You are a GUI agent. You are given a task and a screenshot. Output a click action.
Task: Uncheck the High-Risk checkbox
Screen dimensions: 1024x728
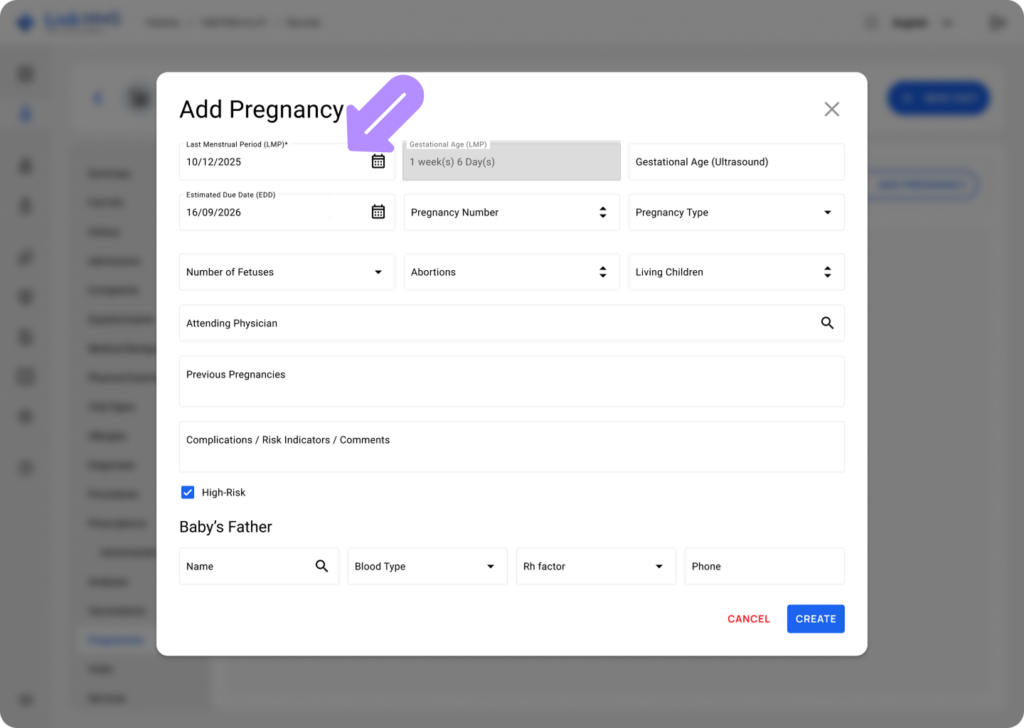tap(188, 492)
